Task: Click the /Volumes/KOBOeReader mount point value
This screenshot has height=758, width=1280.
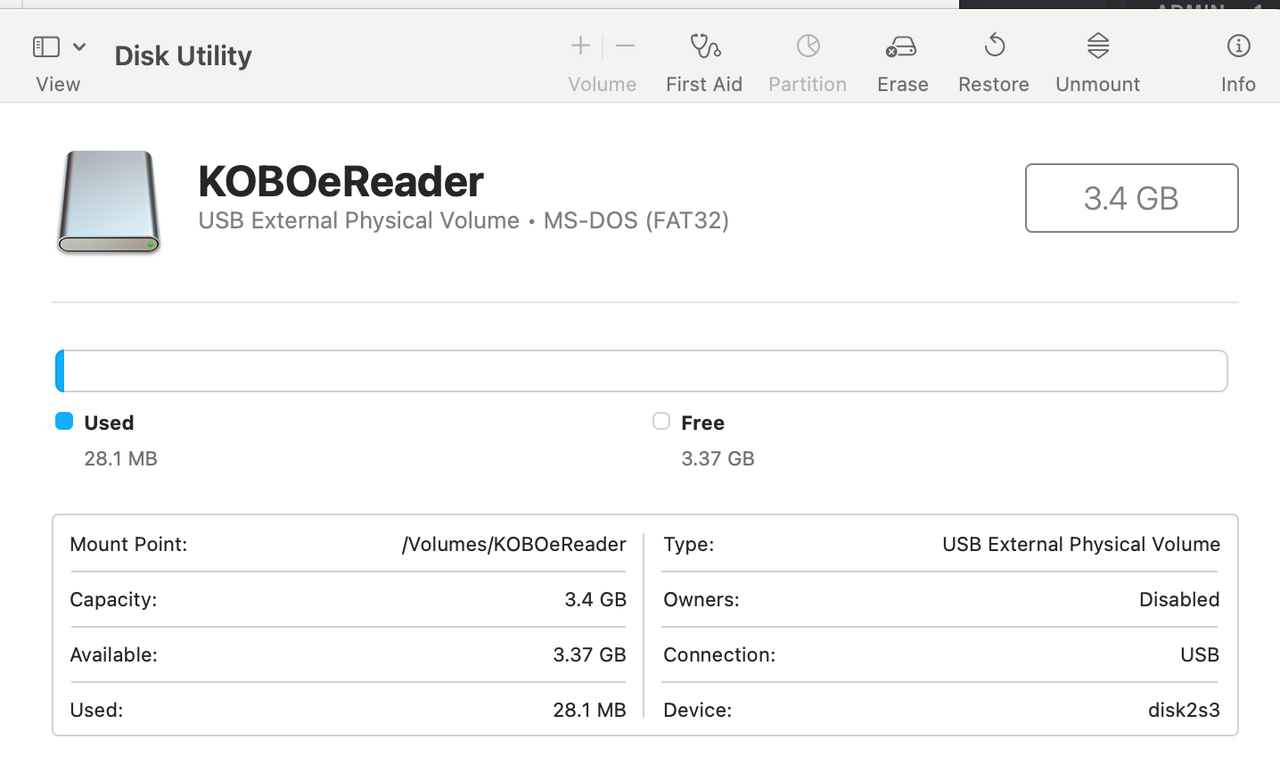Action: pyautogui.click(x=514, y=544)
